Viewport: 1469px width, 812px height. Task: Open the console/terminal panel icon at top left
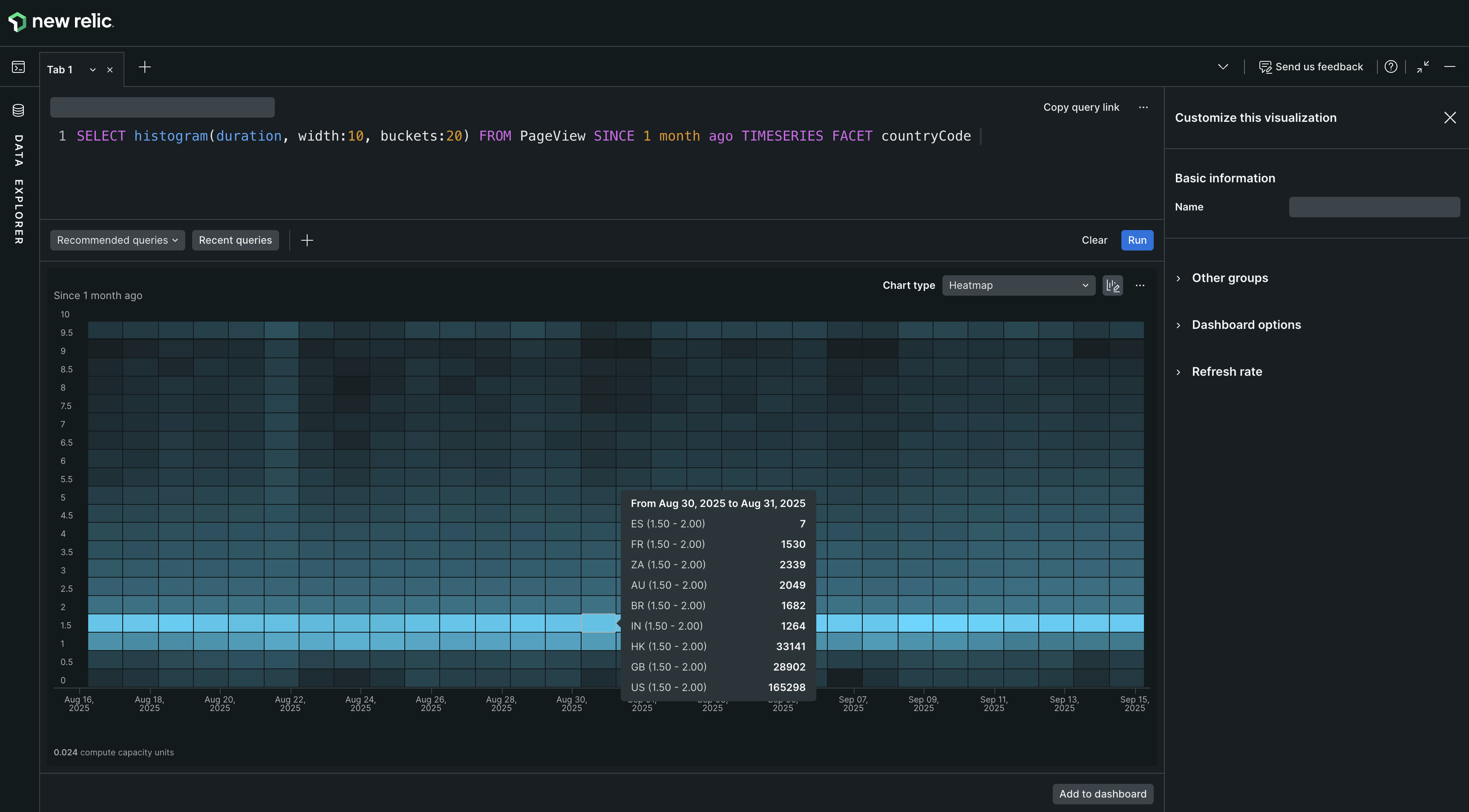(17, 67)
